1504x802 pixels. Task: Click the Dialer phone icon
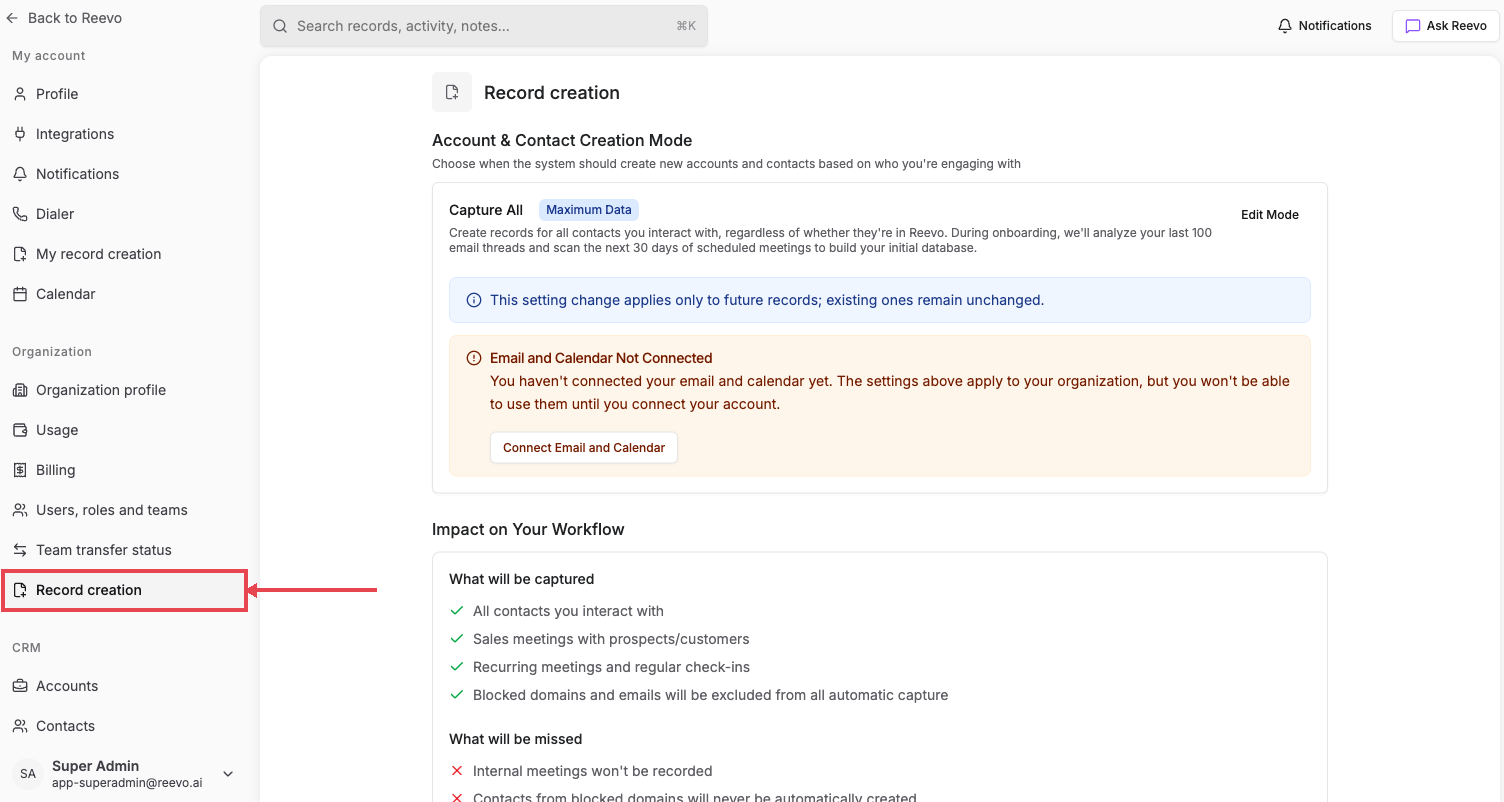tap(20, 214)
